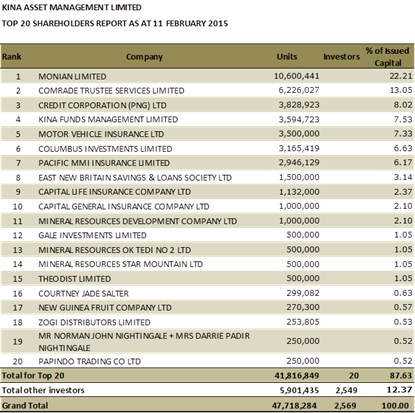Select EAST NEW BRITAIN SAVINGS & LOANS row
The width and height of the screenshot is (415, 413).
click(207, 177)
